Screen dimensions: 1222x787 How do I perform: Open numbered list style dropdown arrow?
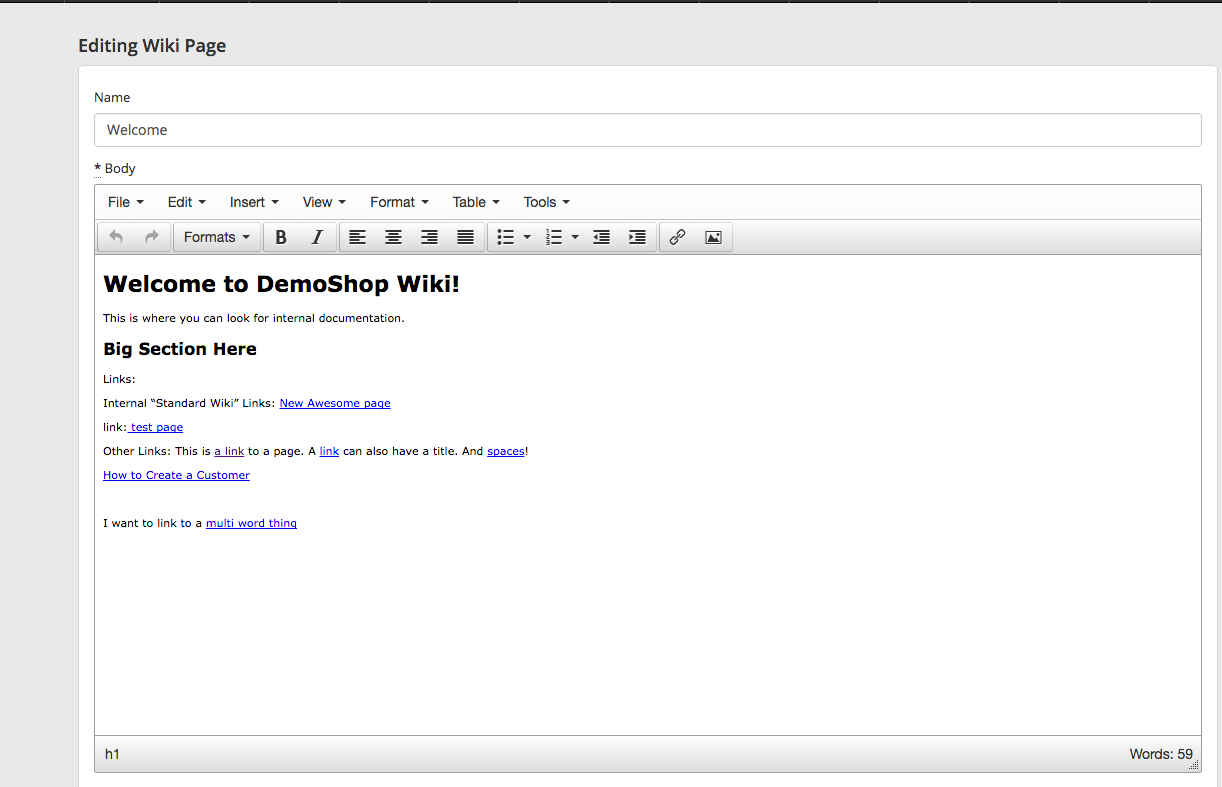click(x=575, y=237)
